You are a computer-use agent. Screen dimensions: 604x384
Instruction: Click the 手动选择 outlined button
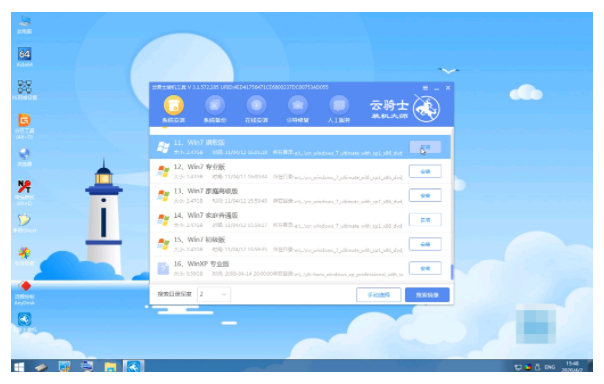(x=379, y=295)
